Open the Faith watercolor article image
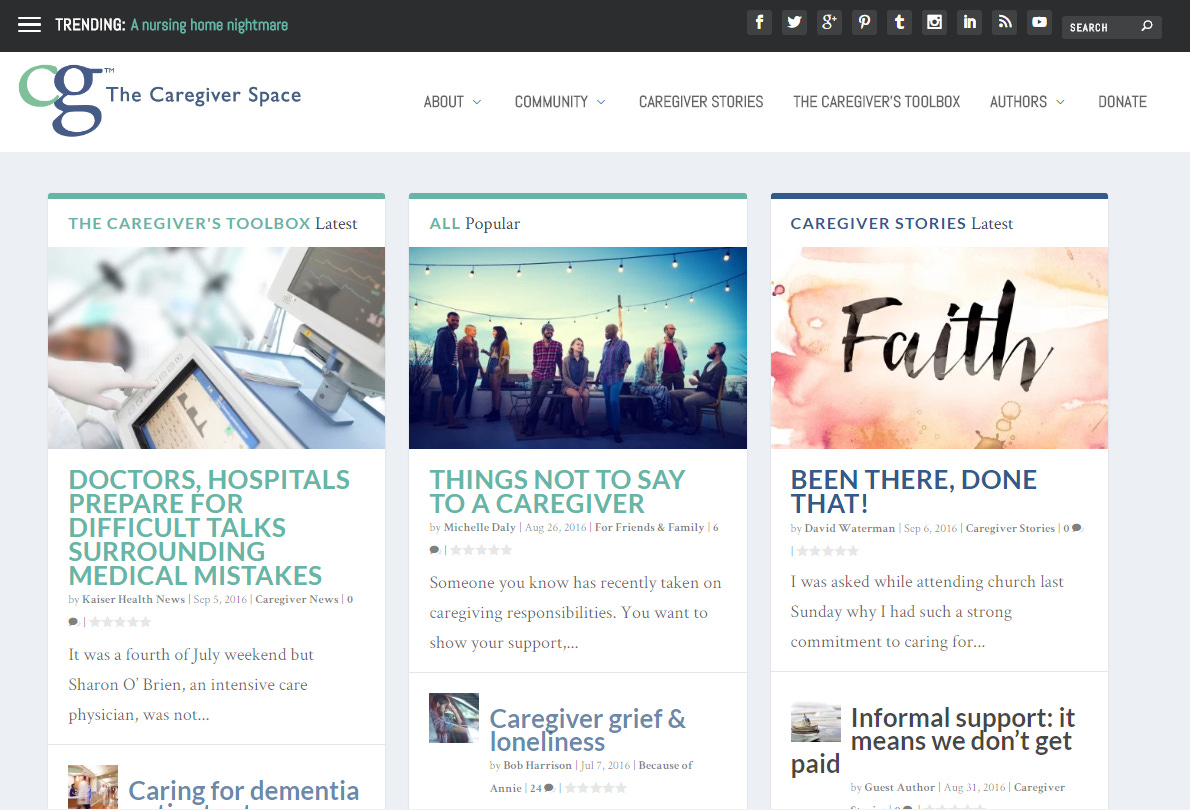The height and width of the screenshot is (810, 1190). [x=940, y=348]
